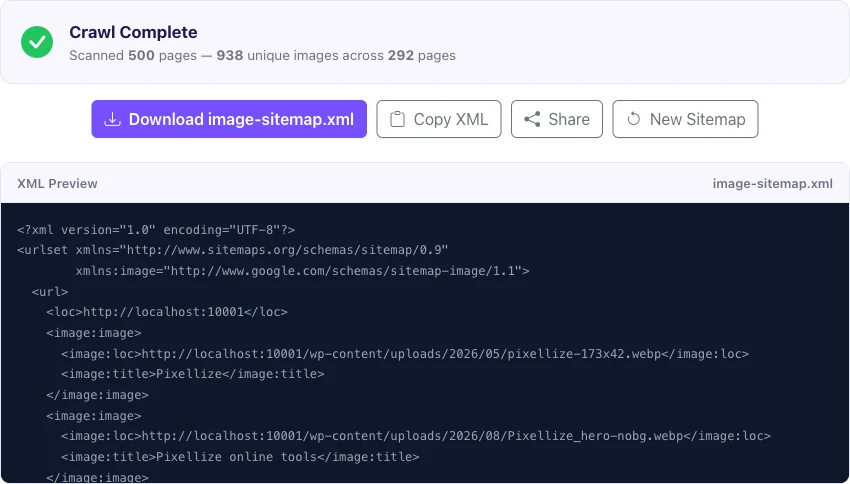The image size is (850, 484).
Task: Click the opening <url> tag line
Action: coord(50,292)
